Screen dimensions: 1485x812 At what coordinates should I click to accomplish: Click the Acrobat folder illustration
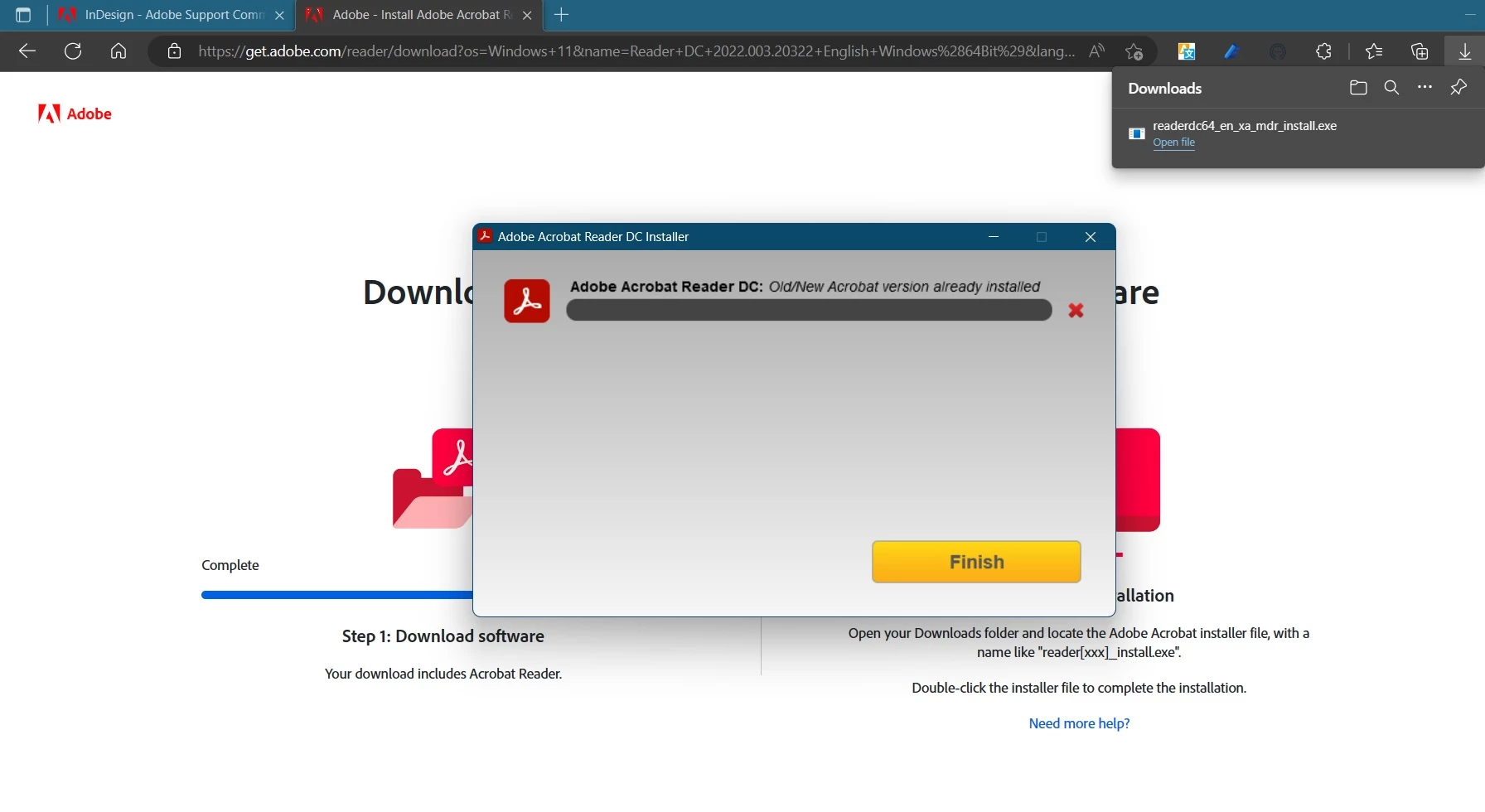point(433,479)
